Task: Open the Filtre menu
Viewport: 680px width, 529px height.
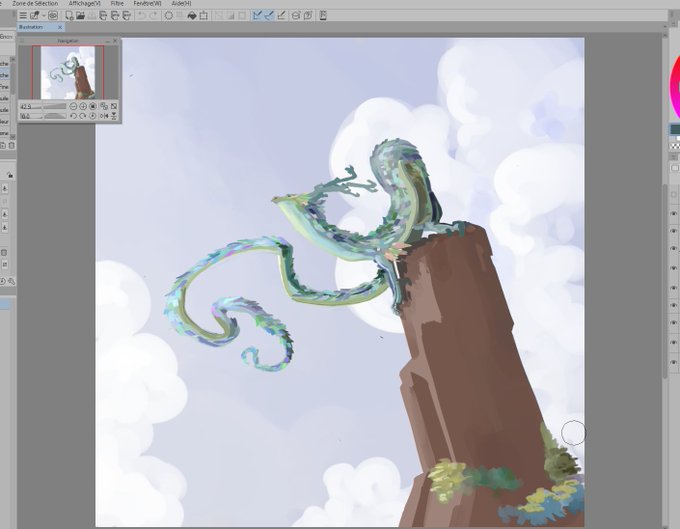Action: pyautogui.click(x=117, y=3)
